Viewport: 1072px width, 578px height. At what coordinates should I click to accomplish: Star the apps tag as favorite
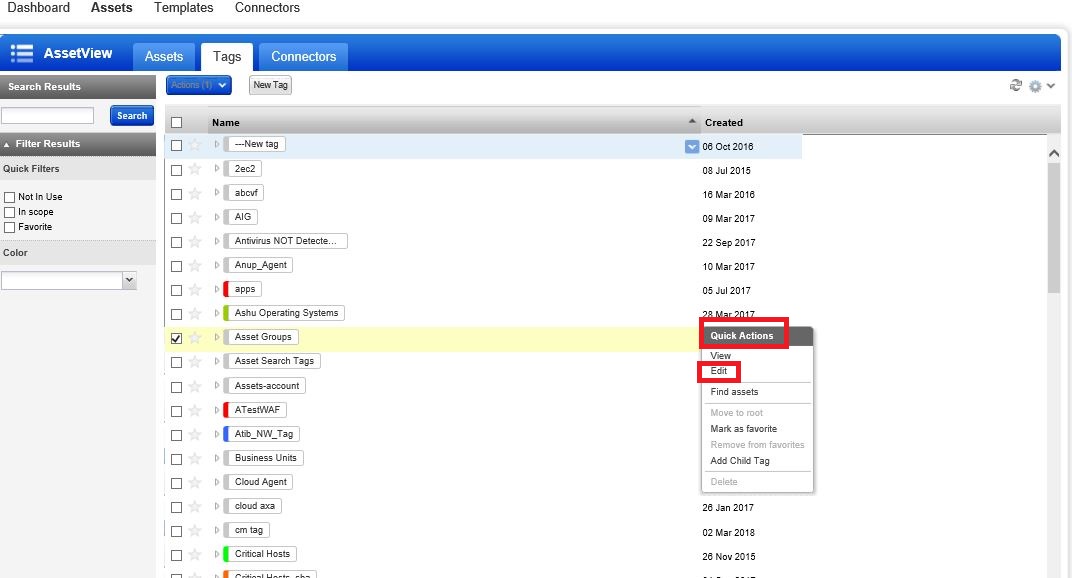tap(193, 289)
